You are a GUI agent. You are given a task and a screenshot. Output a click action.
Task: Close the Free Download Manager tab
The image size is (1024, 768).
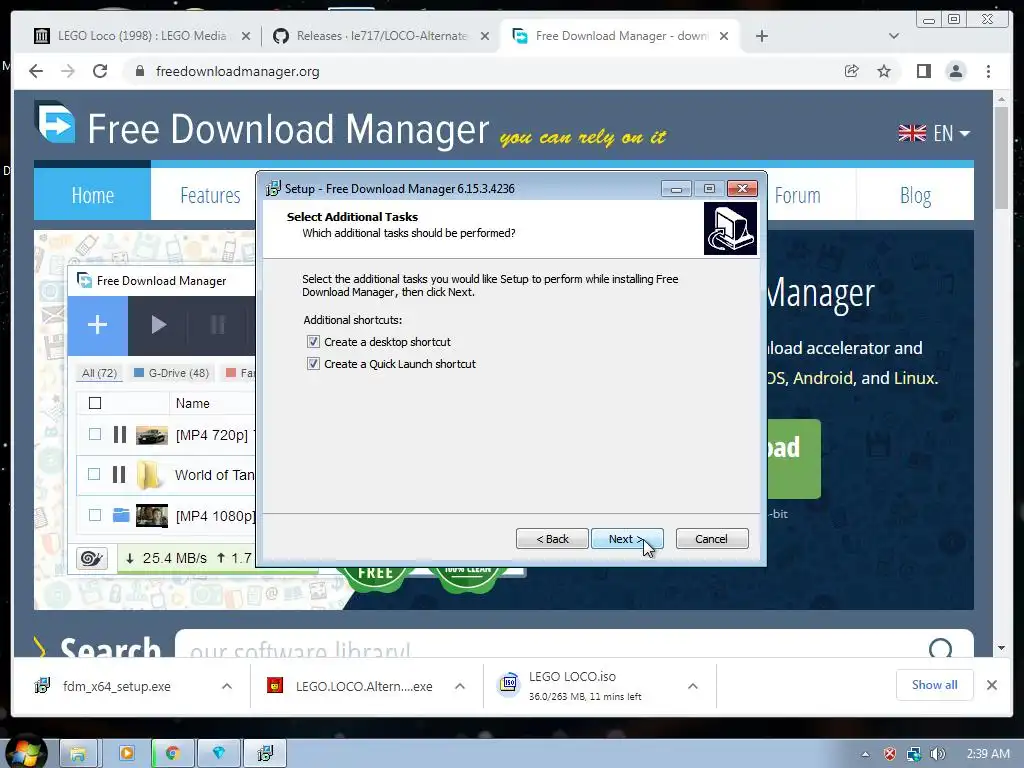(x=724, y=36)
